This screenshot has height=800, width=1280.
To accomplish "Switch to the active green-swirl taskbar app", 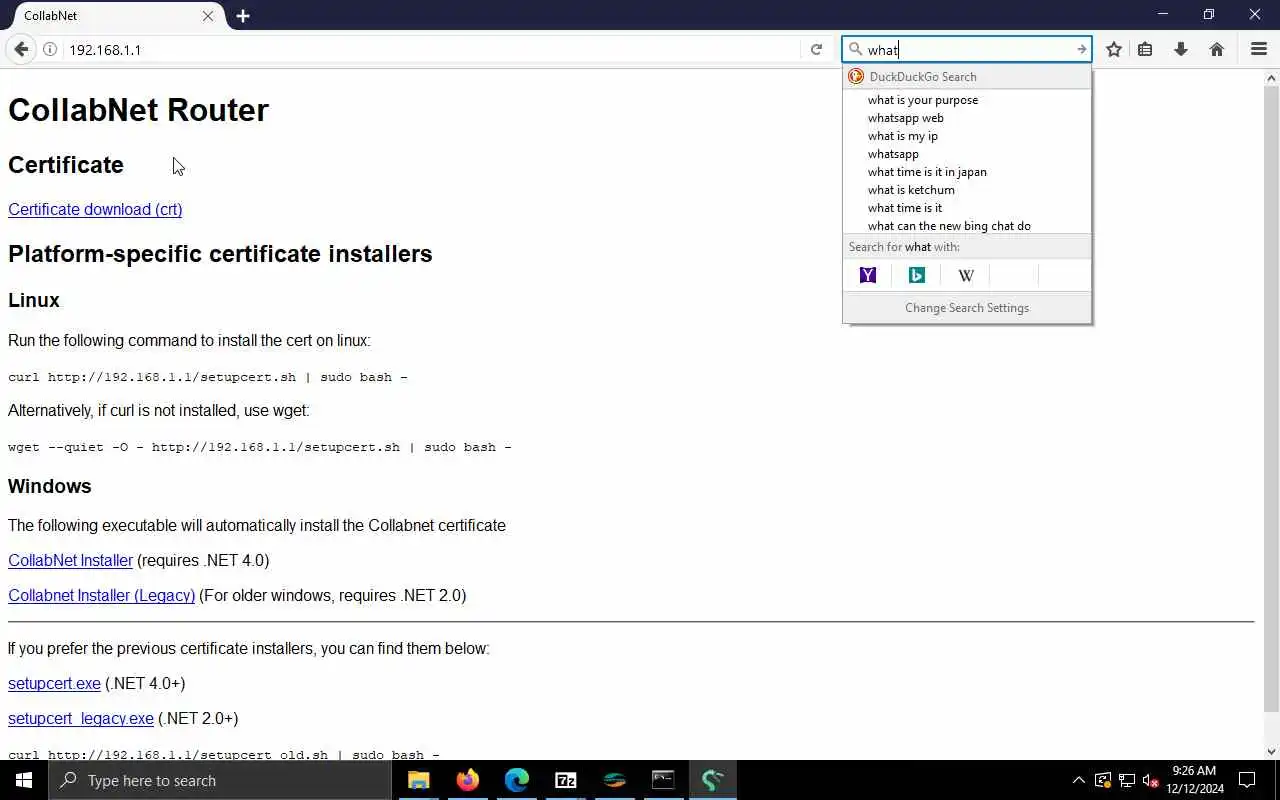I will (712, 780).
